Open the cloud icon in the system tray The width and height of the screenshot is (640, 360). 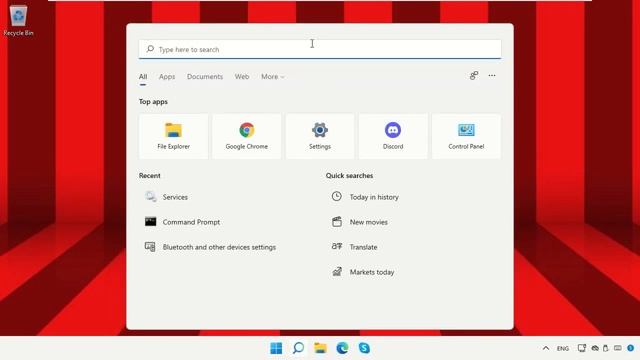[x=595, y=348]
